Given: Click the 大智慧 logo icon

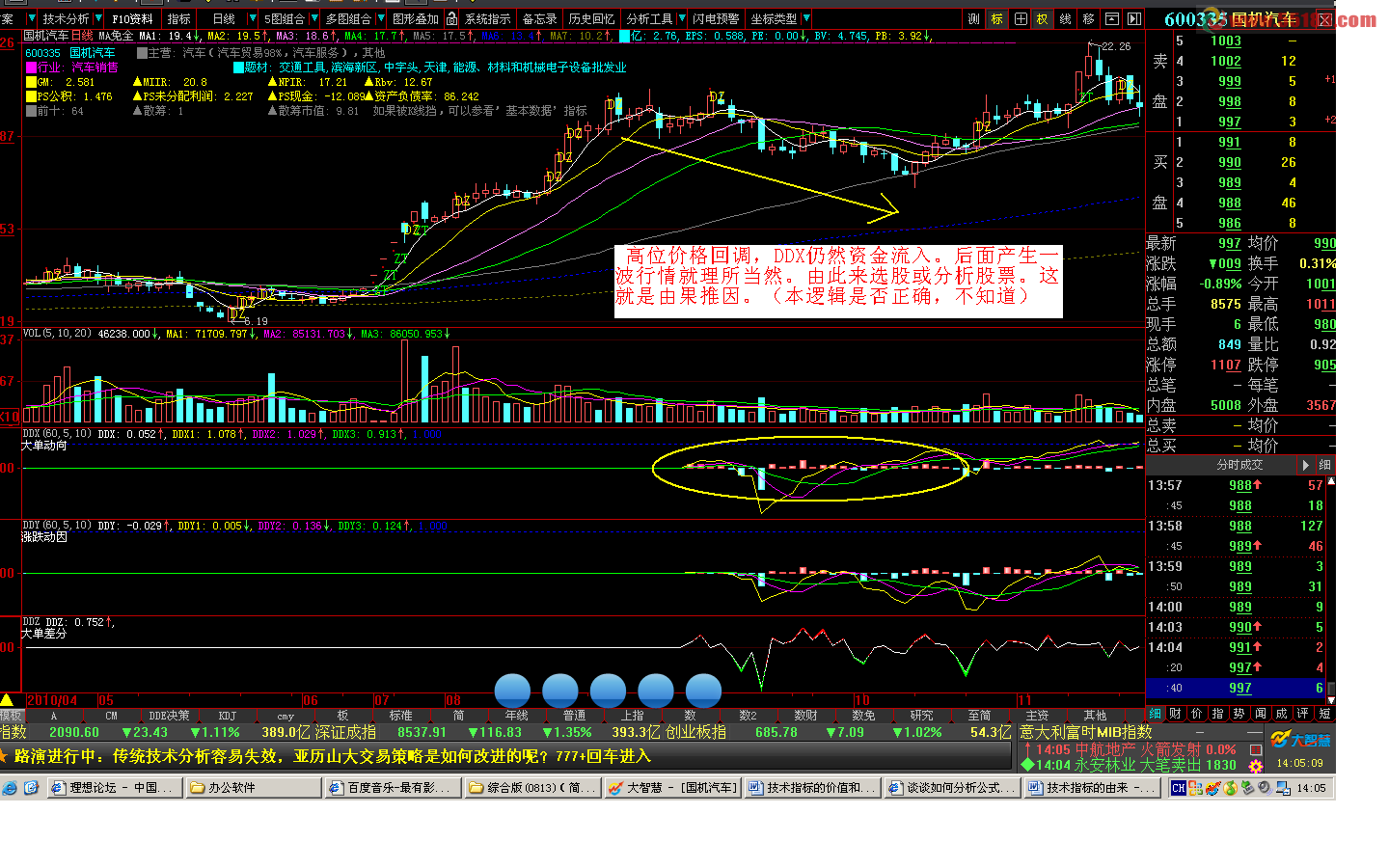Looking at the screenshot, I should tap(1300, 740).
